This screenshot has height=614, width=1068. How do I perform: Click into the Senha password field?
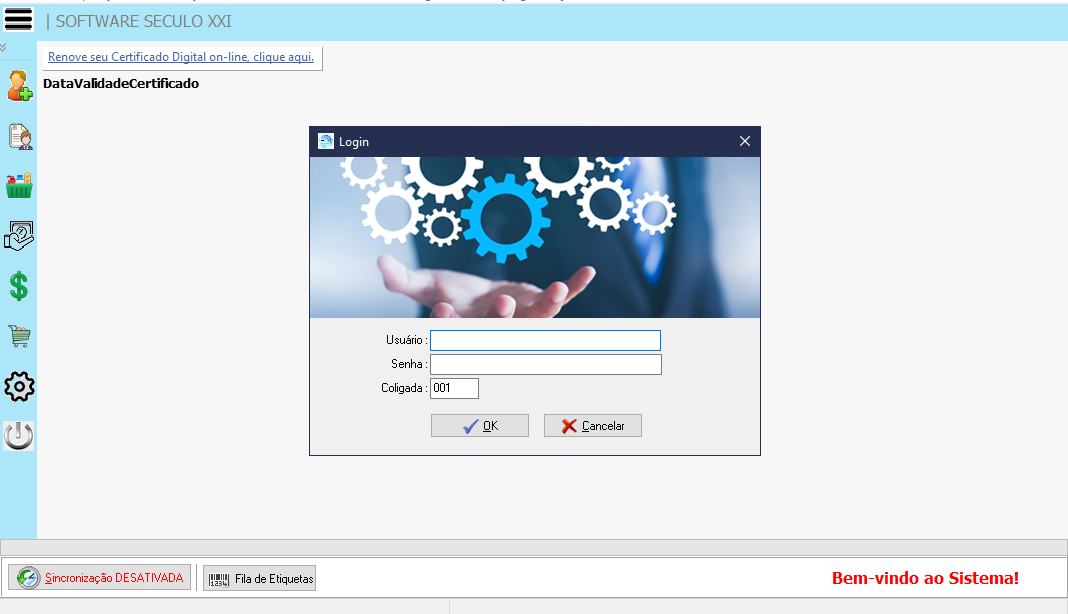(x=545, y=364)
